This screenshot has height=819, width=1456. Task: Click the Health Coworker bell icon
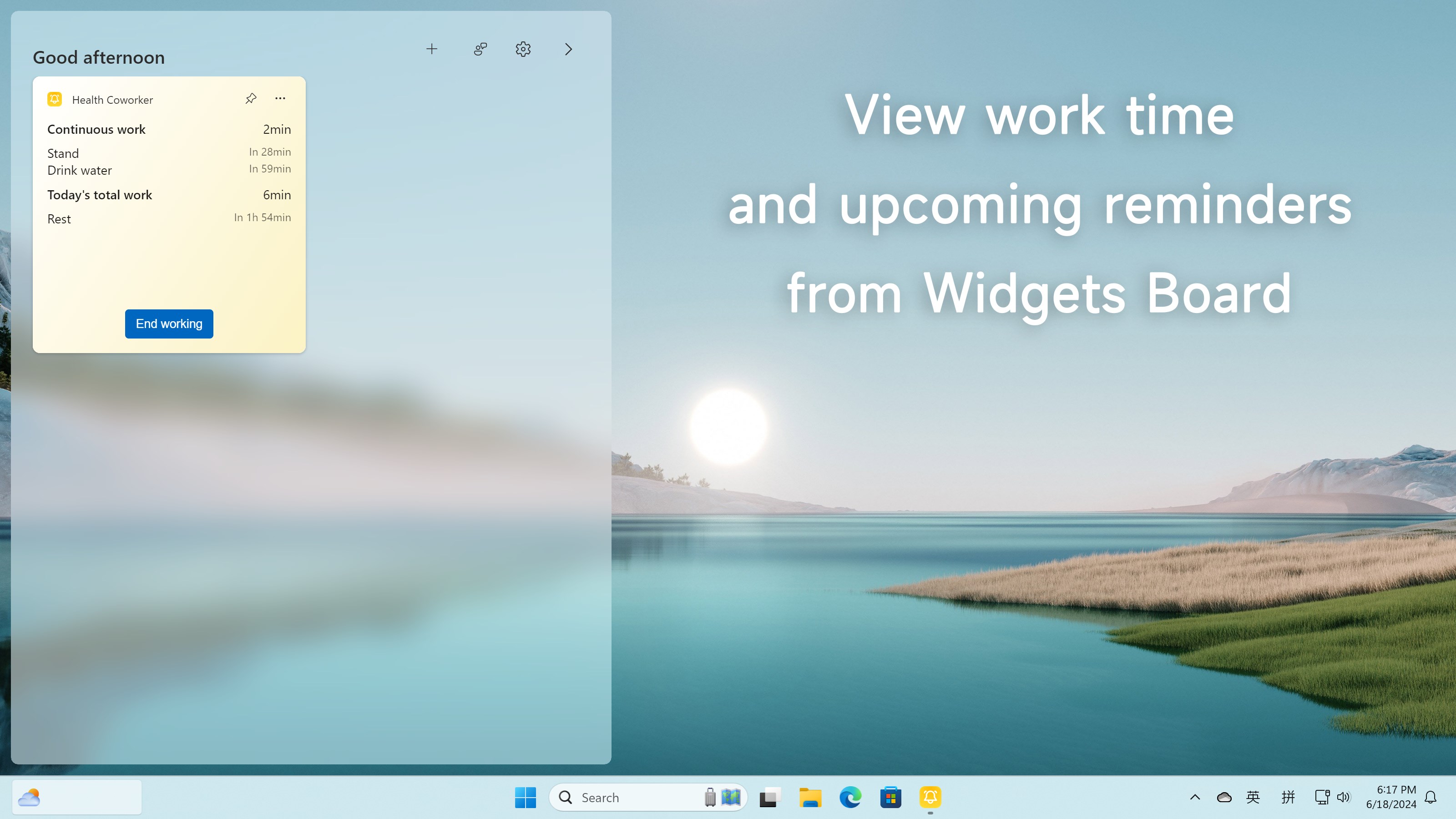(55, 100)
